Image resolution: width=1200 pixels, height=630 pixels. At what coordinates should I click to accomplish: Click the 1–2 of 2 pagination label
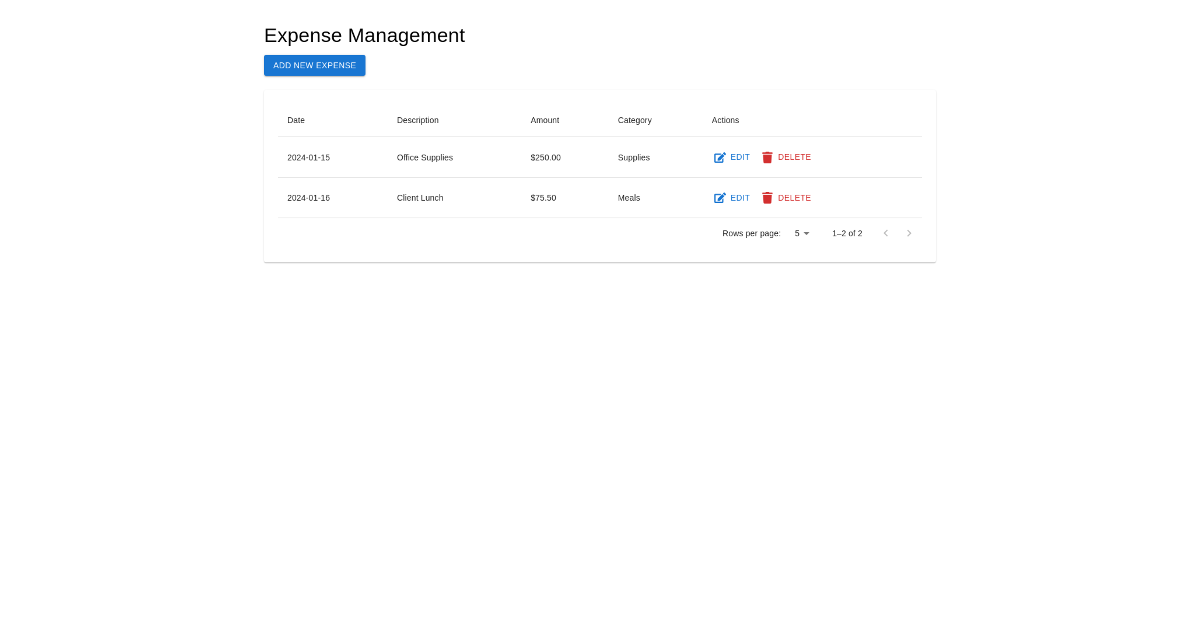pyautogui.click(x=847, y=233)
